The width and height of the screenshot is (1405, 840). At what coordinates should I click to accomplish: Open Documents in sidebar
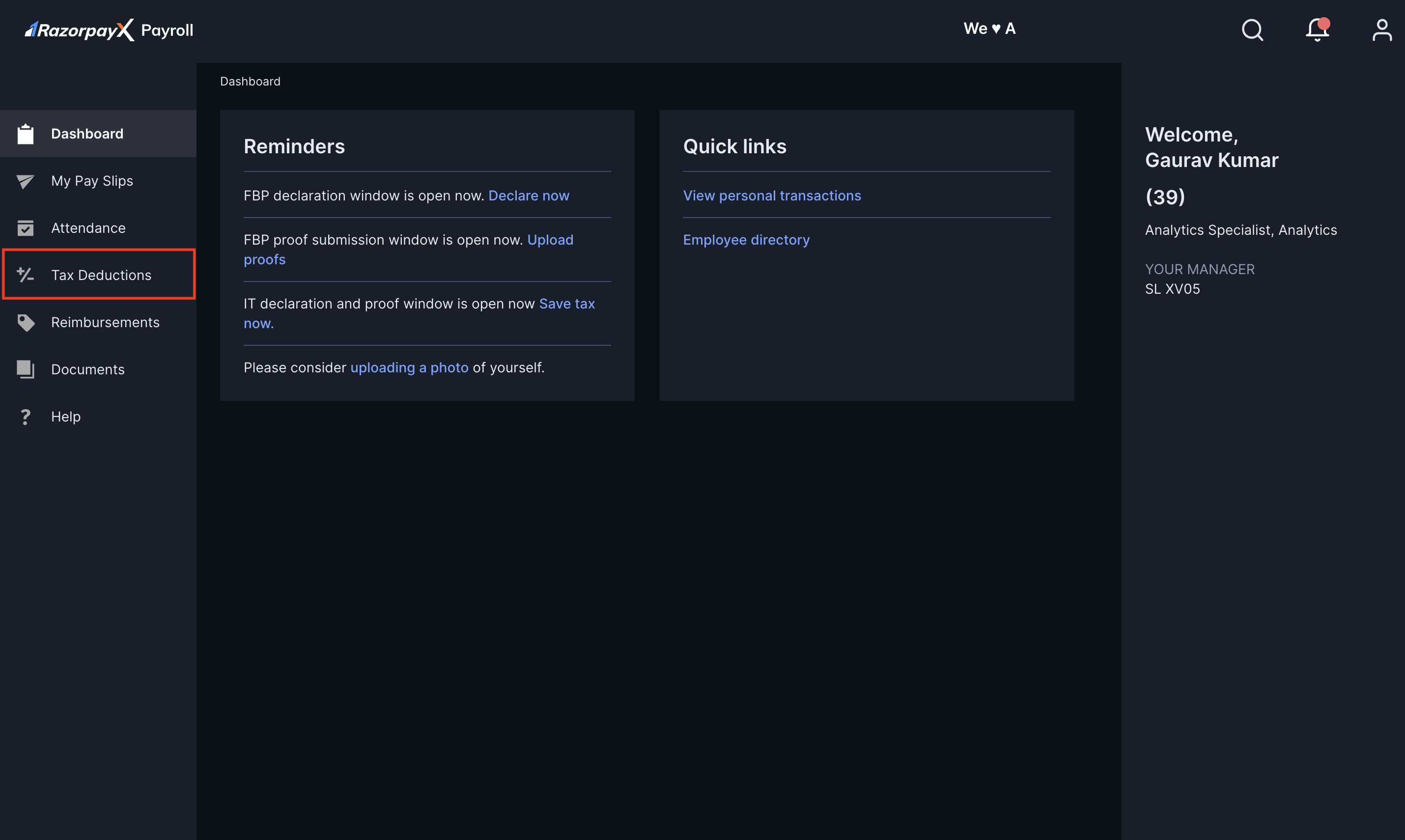tap(98, 369)
